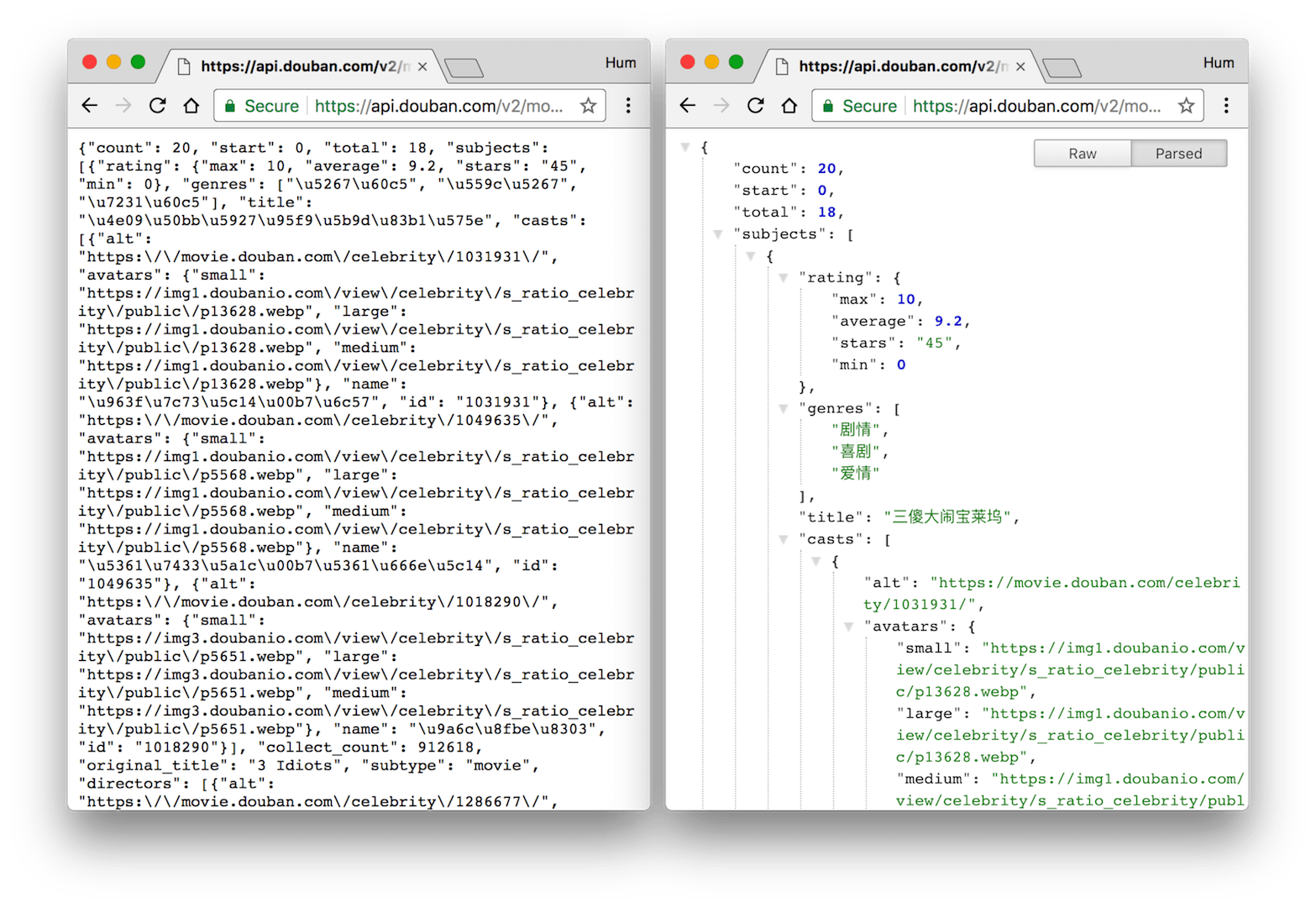Collapse the "subjects" array node
Image resolution: width=1316 pixels, height=907 pixels.
coord(718,234)
